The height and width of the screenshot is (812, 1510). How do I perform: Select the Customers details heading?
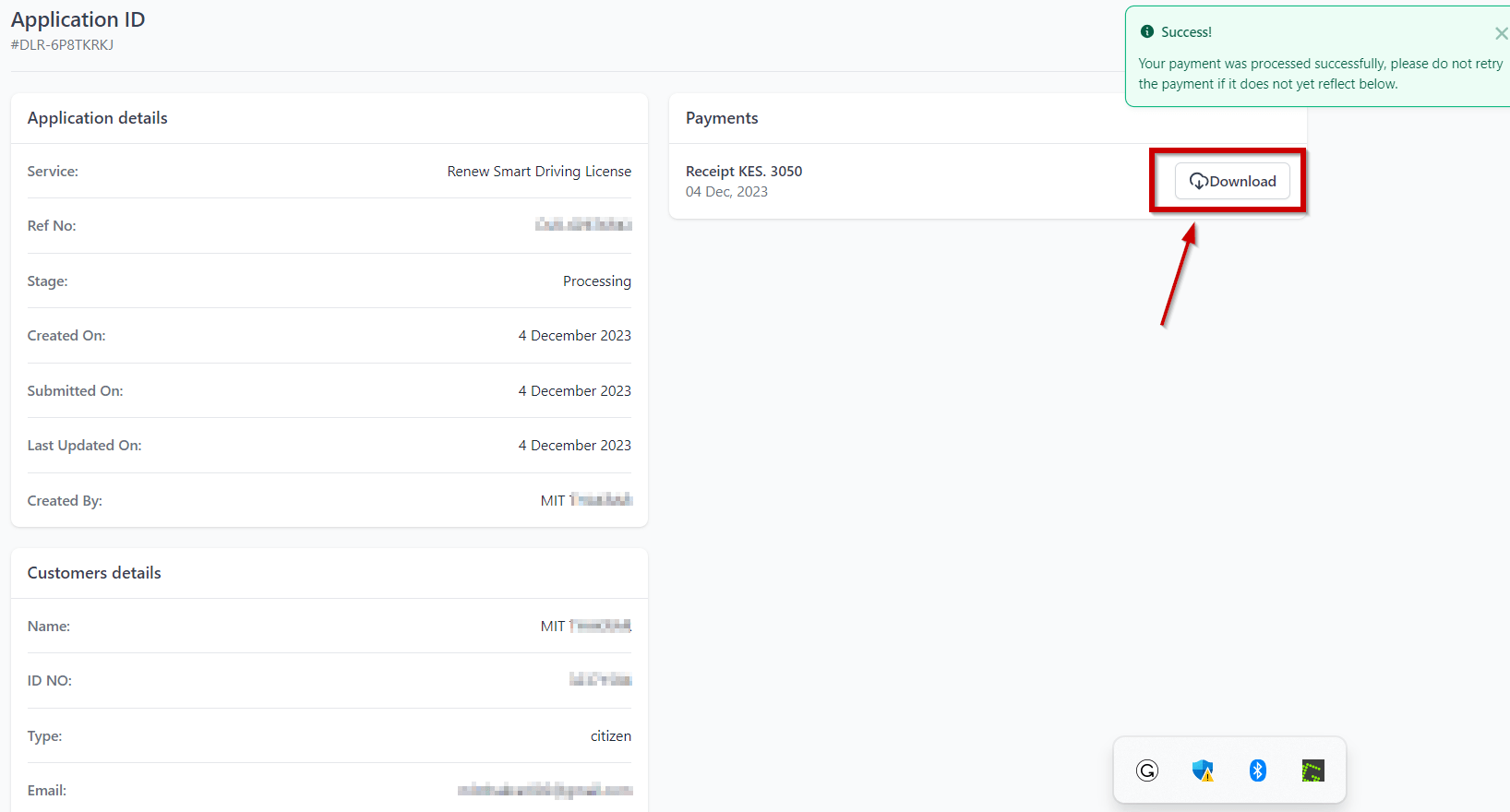94,573
